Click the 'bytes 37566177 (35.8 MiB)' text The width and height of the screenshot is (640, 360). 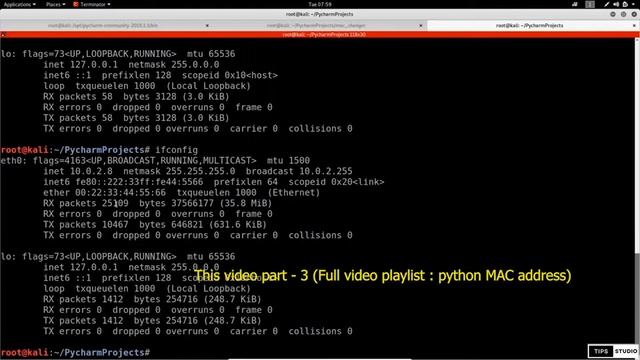click(206, 203)
